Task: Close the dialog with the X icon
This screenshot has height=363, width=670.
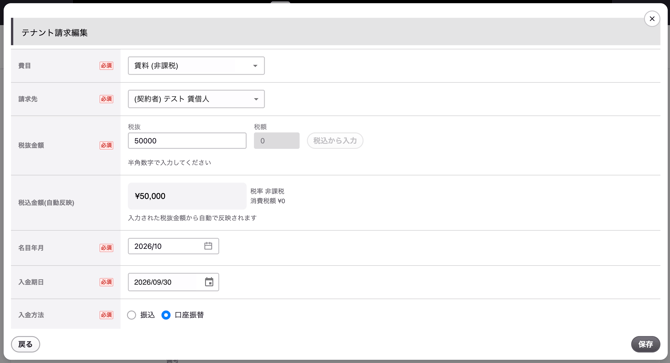Action: point(652,19)
